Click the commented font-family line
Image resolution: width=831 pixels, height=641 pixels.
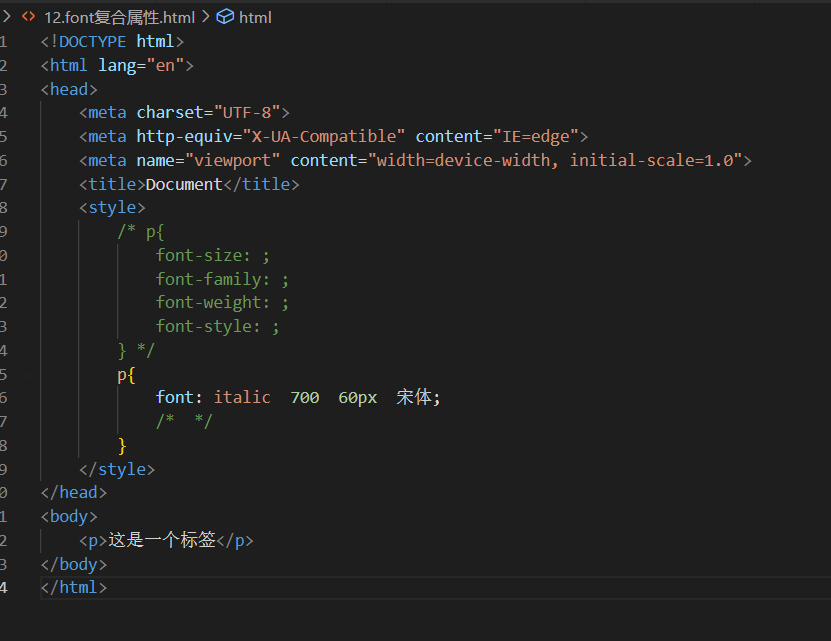222,279
